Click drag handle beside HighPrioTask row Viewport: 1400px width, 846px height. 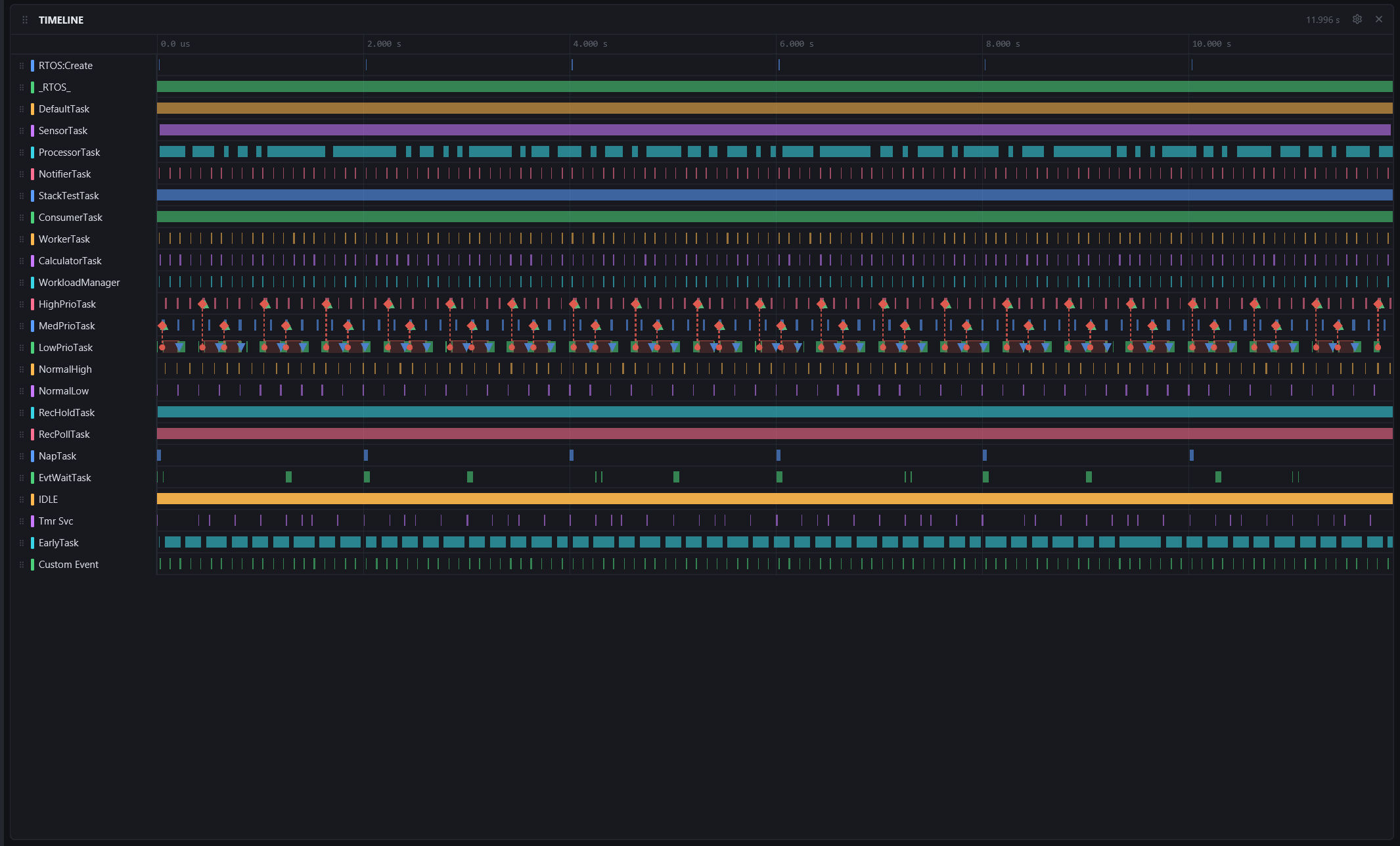[22, 304]
